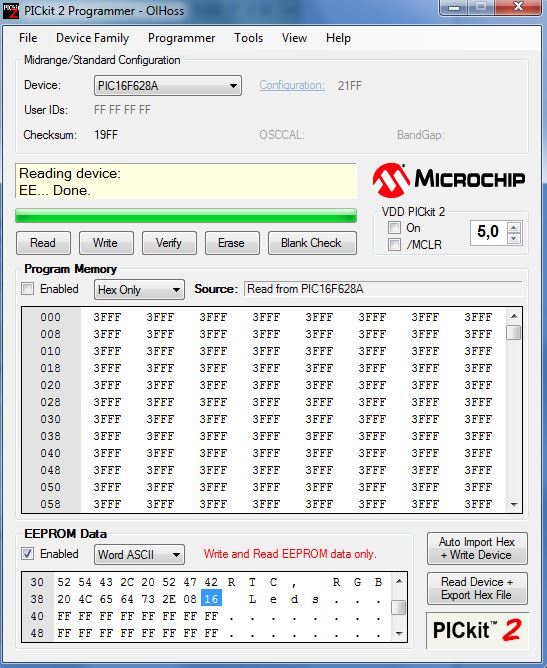Image resolution: width=547 pixels, height=668 pixels.
Task: Open the View menu
Action: (294, 38)
